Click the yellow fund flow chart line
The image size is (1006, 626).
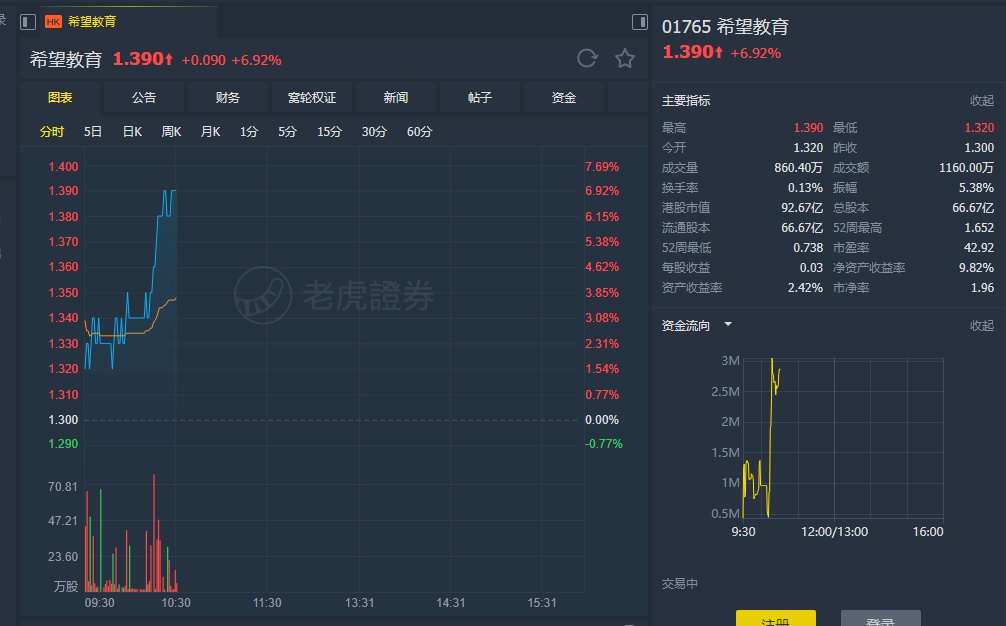pos(761,438)
